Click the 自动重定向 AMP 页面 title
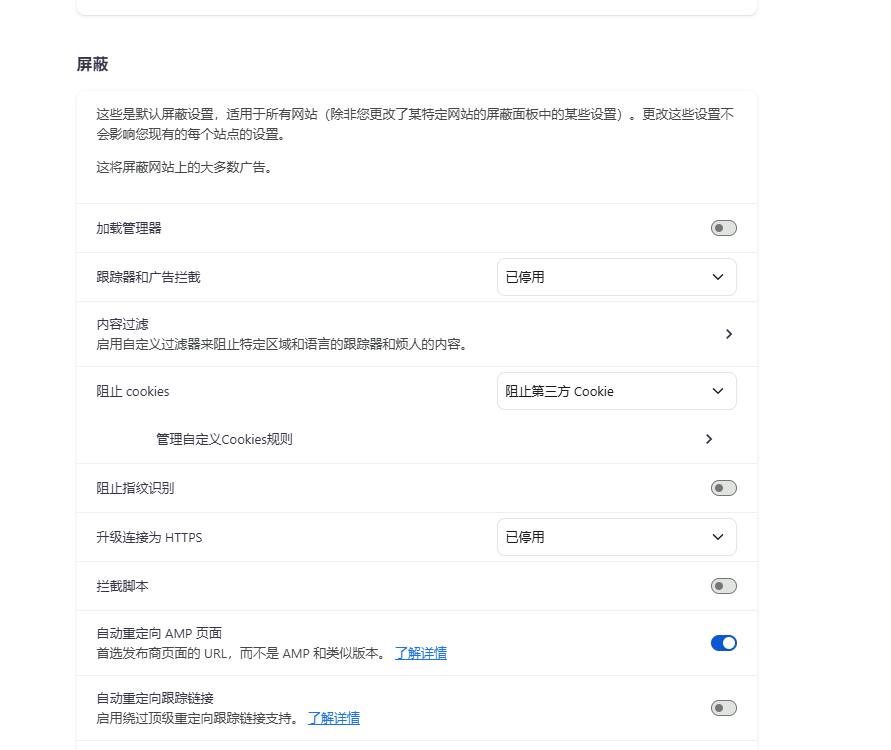This screenshot has width=891, height=750. click(x=159, y=633)
